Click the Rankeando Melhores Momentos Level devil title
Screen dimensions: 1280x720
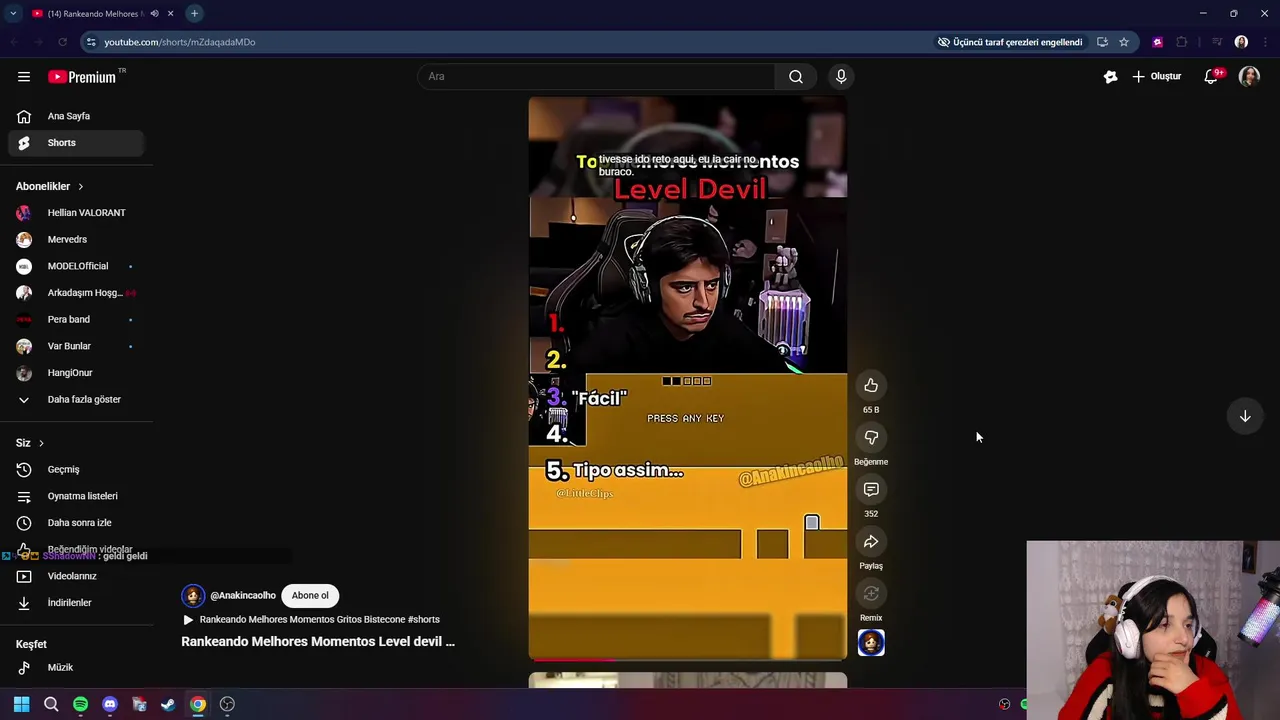point(318,641)
